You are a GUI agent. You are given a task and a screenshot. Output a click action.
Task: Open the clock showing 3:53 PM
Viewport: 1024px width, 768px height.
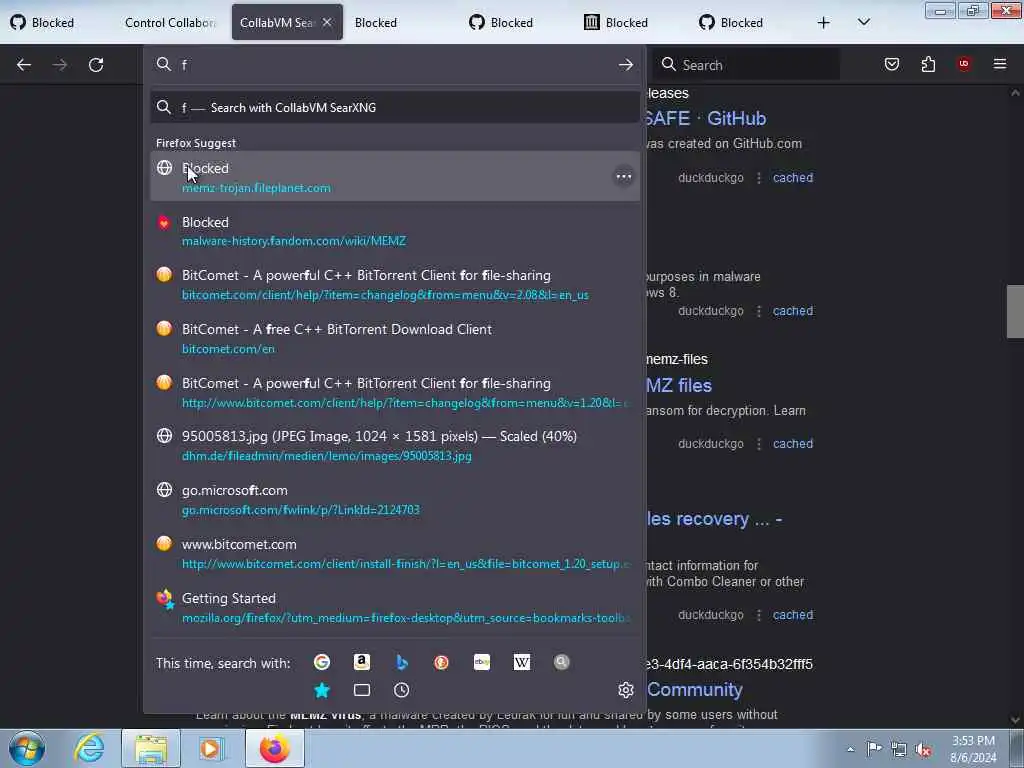tap(974, 749)
